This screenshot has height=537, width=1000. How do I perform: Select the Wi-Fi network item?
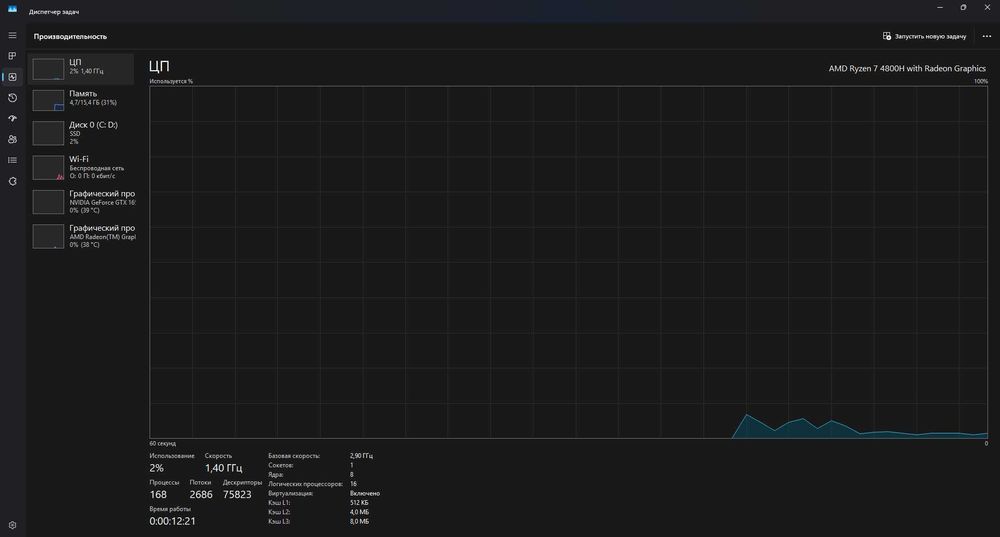tap(81, 167)
